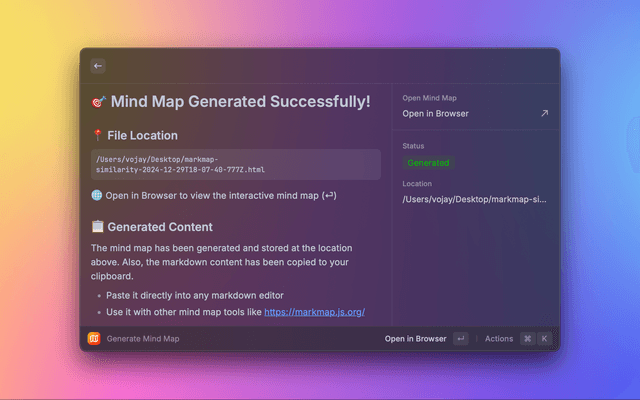Screen dimensions: 640x400
Task: Open the Actions menu
Action: (x=499, y=339)
